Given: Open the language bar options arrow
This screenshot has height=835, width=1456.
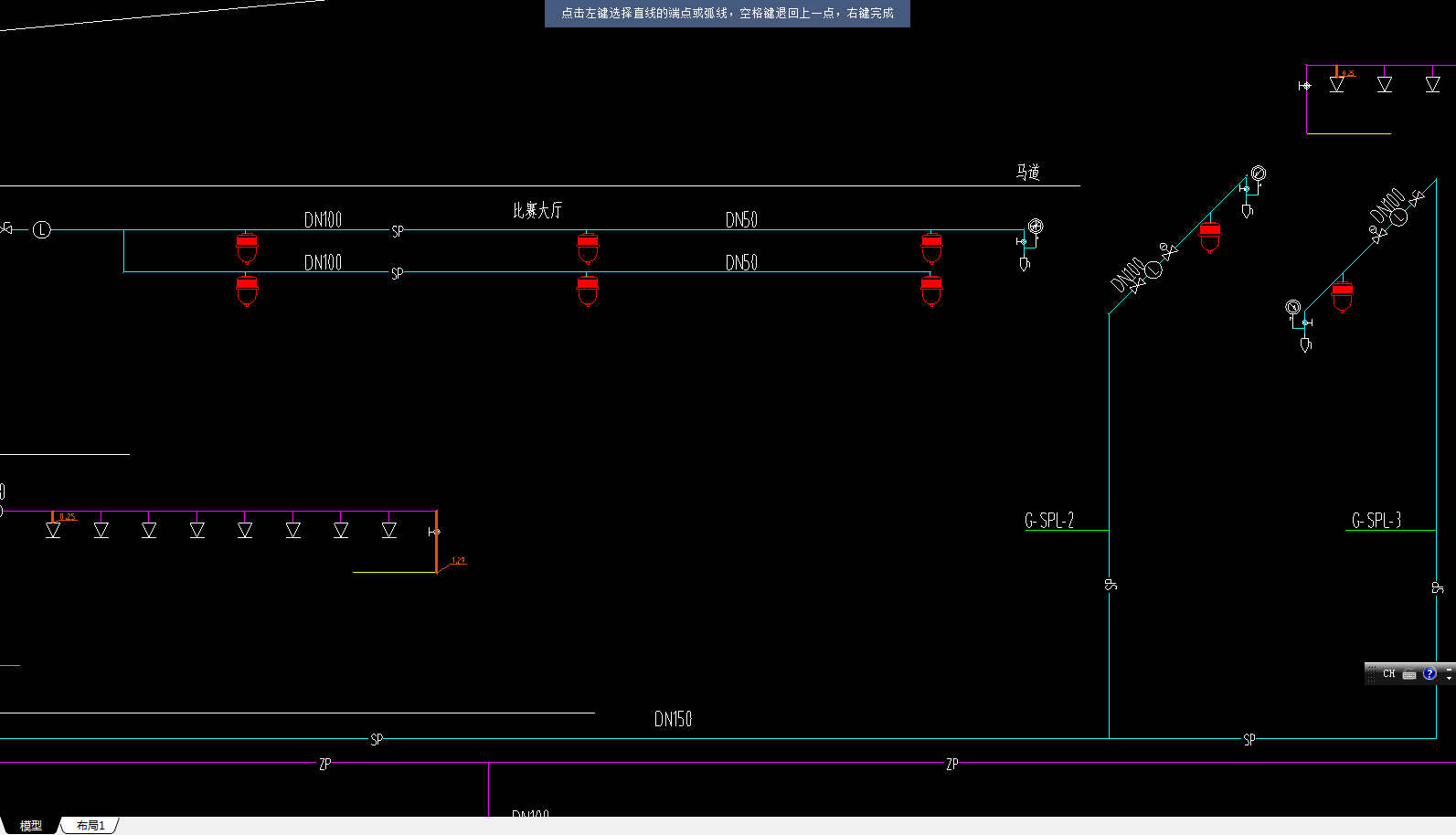Looking at the screenshot, I should pos(1449,678).
